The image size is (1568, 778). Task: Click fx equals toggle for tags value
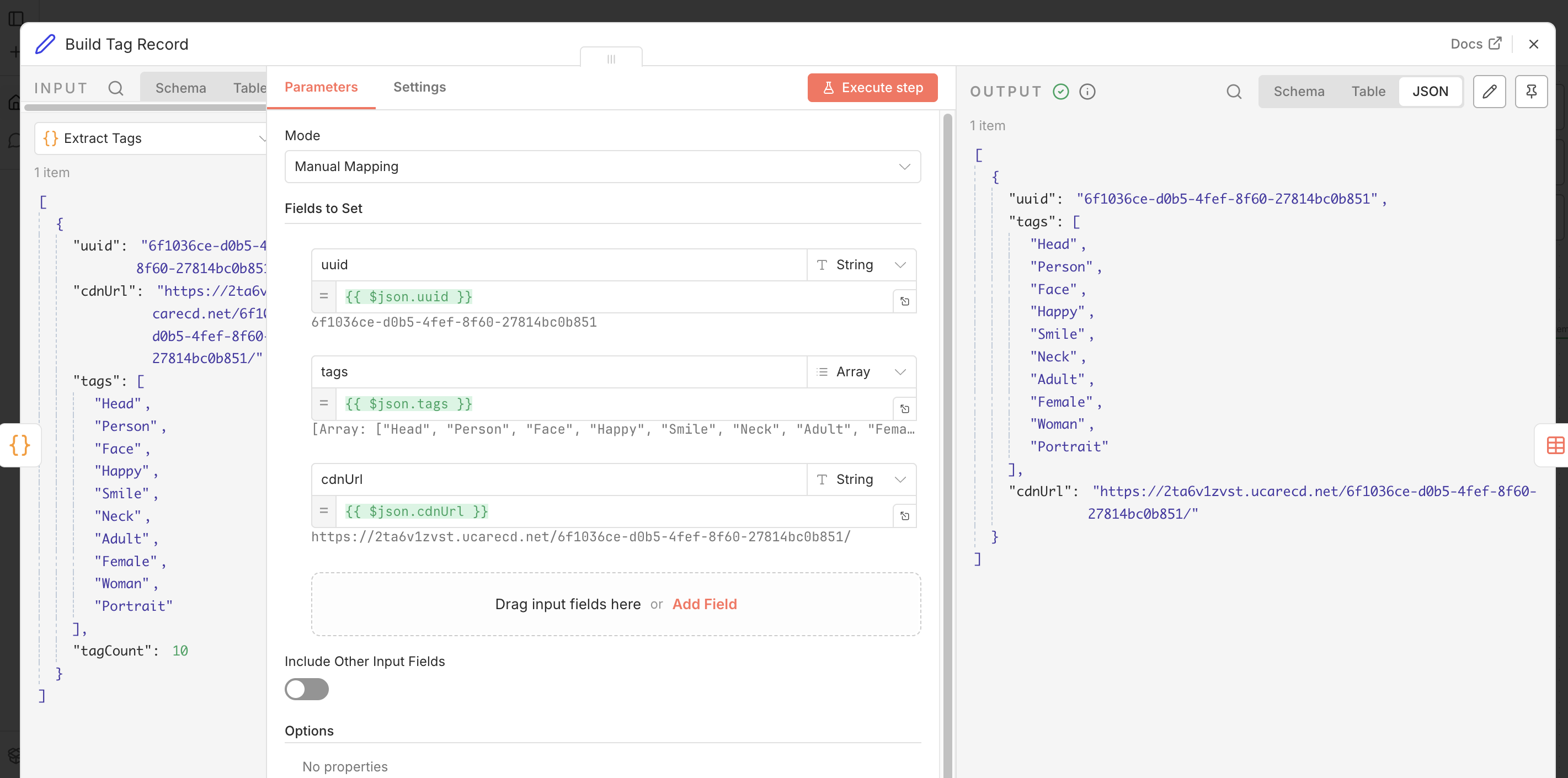pyautogui.click(x=324, y=404)
